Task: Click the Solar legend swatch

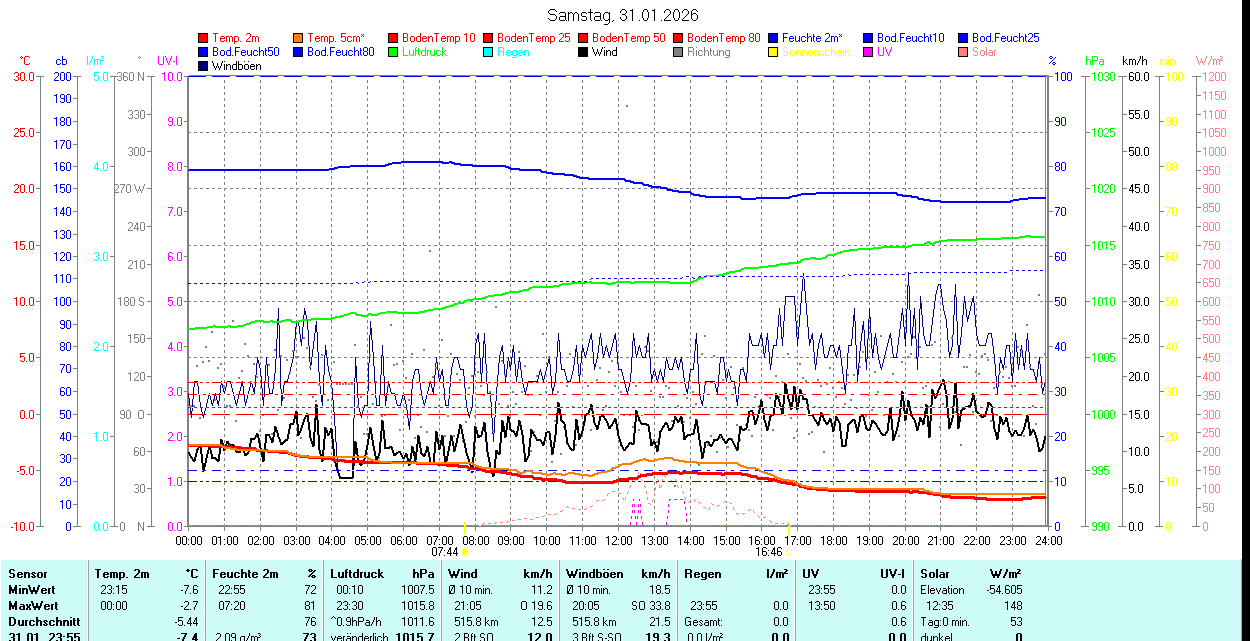Action: (964, 52)
